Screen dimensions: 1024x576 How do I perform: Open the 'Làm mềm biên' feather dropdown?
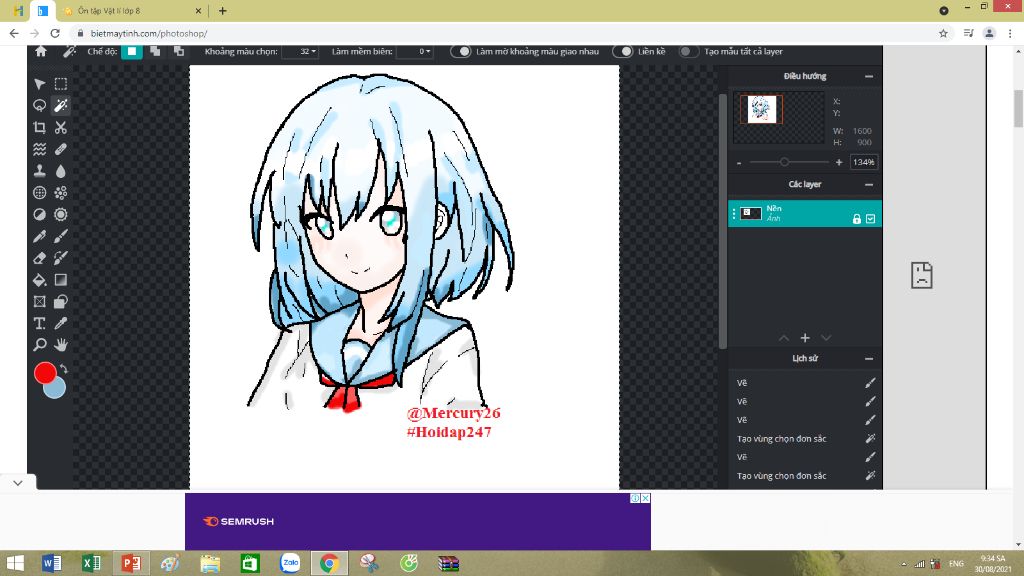pyautogui.click(x=415, y=52)
